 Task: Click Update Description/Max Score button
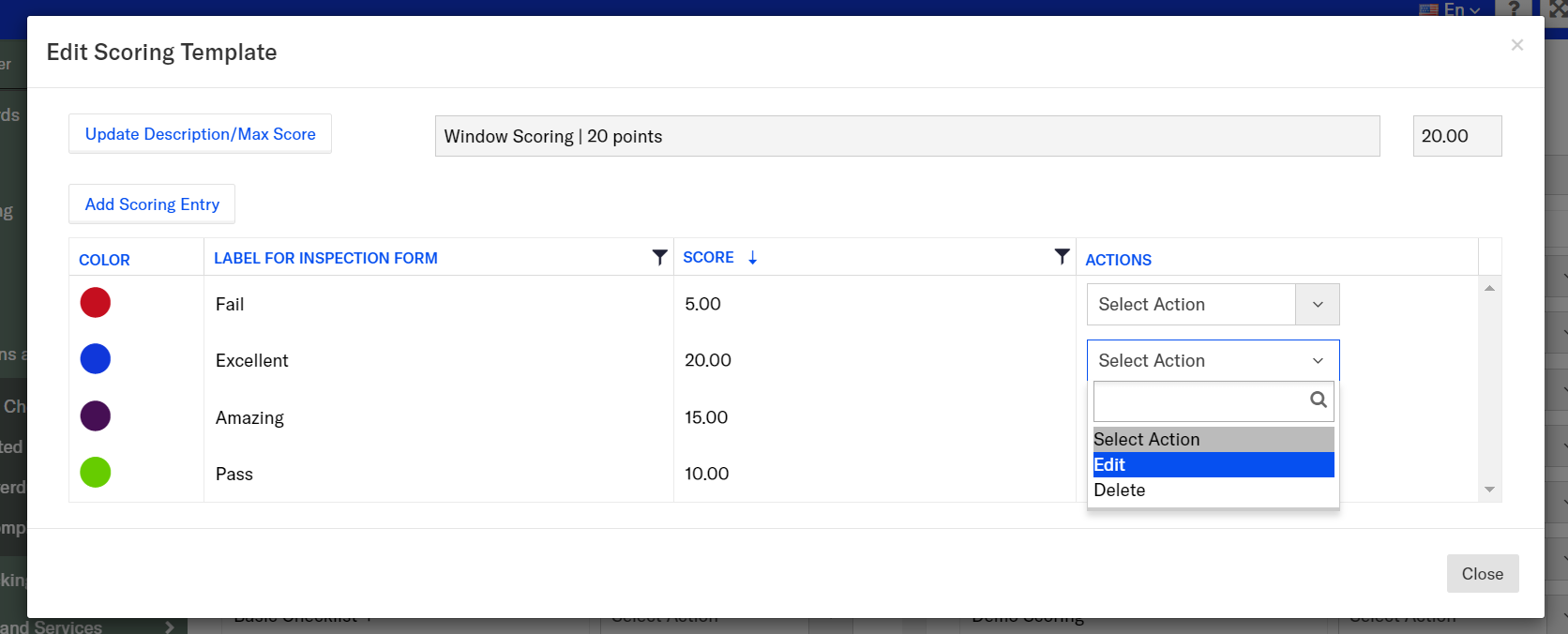click(200, 134)
